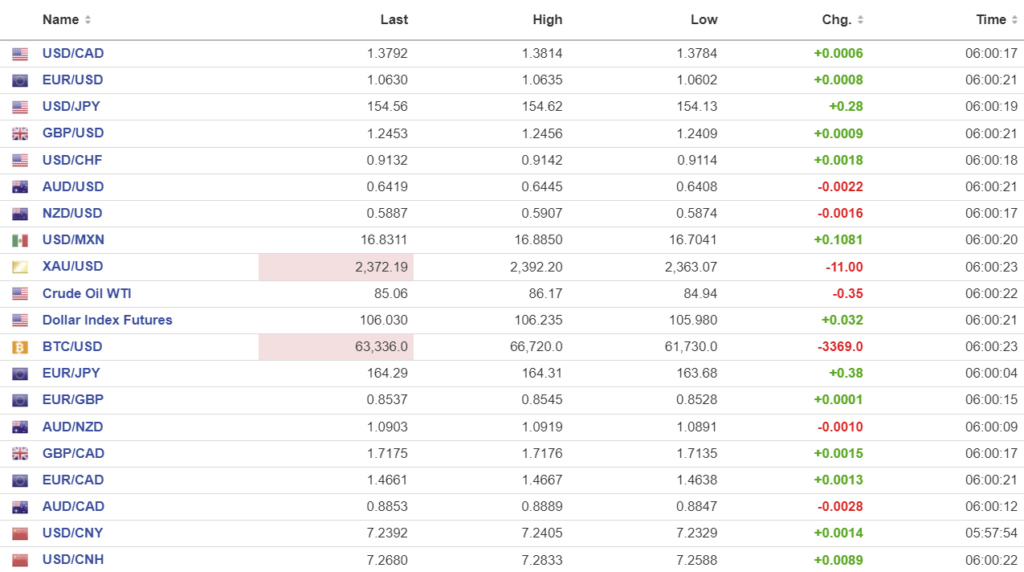Open the USD/CNH pair link
The height and width of the screenshot is (572, 1024).
(x=73, y=560)
